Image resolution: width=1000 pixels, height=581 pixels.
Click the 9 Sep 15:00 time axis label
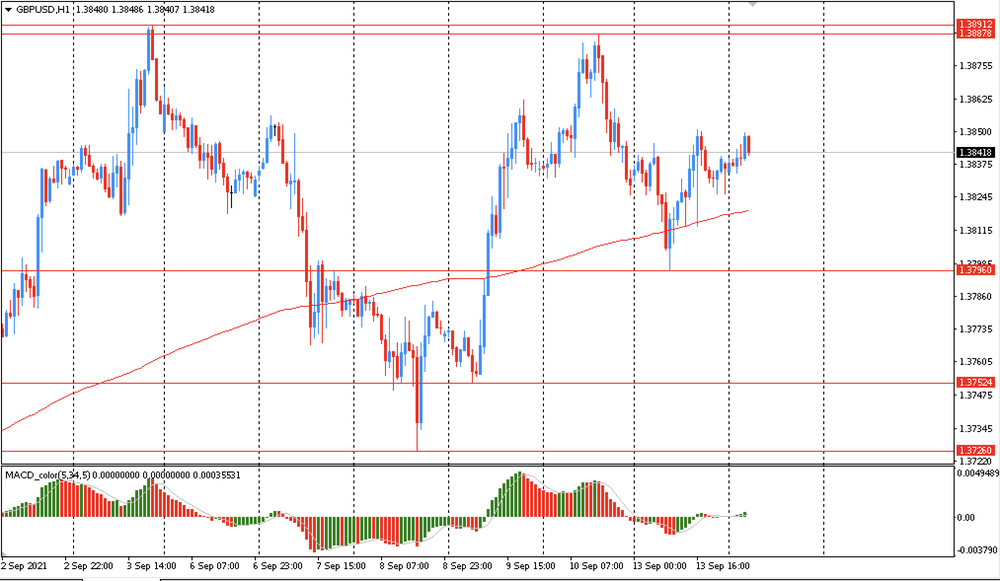[x=531, y=566]
